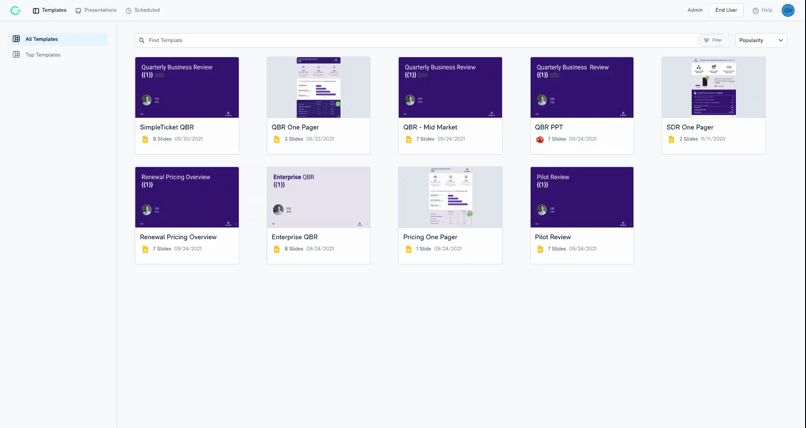The height and width of the screenshot is (428, 806).
Task: Open the user avatar menu
Action: tap(788, 10)
